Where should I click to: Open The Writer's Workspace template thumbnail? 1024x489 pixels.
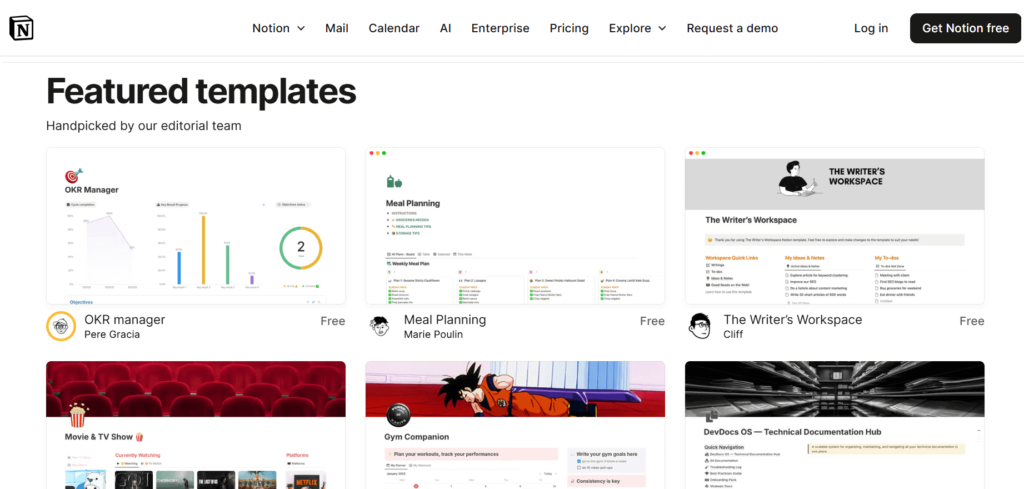835,226
